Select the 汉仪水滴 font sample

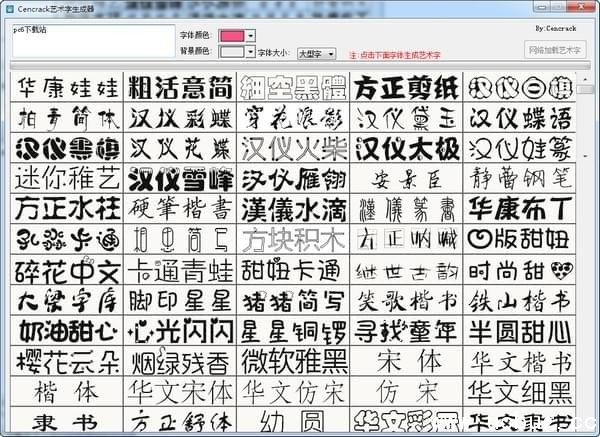coord(293,209)
